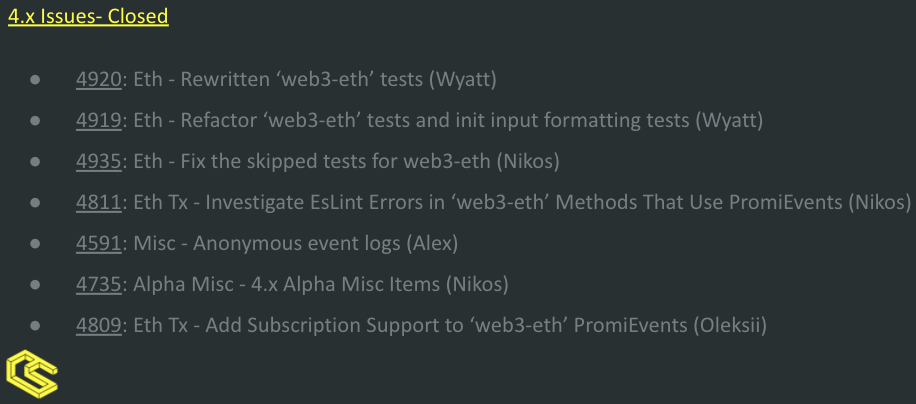Open issue link 4920

pos(99,79)
